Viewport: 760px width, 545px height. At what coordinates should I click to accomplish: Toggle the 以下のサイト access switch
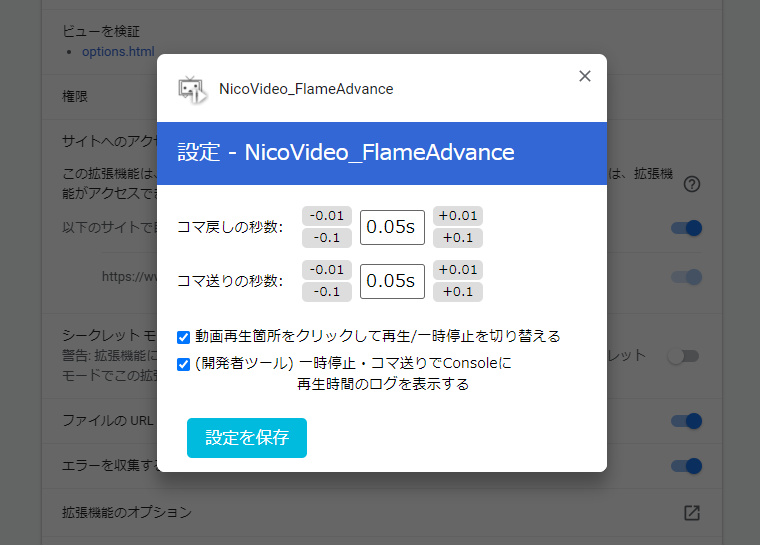[x=686, y=228]
